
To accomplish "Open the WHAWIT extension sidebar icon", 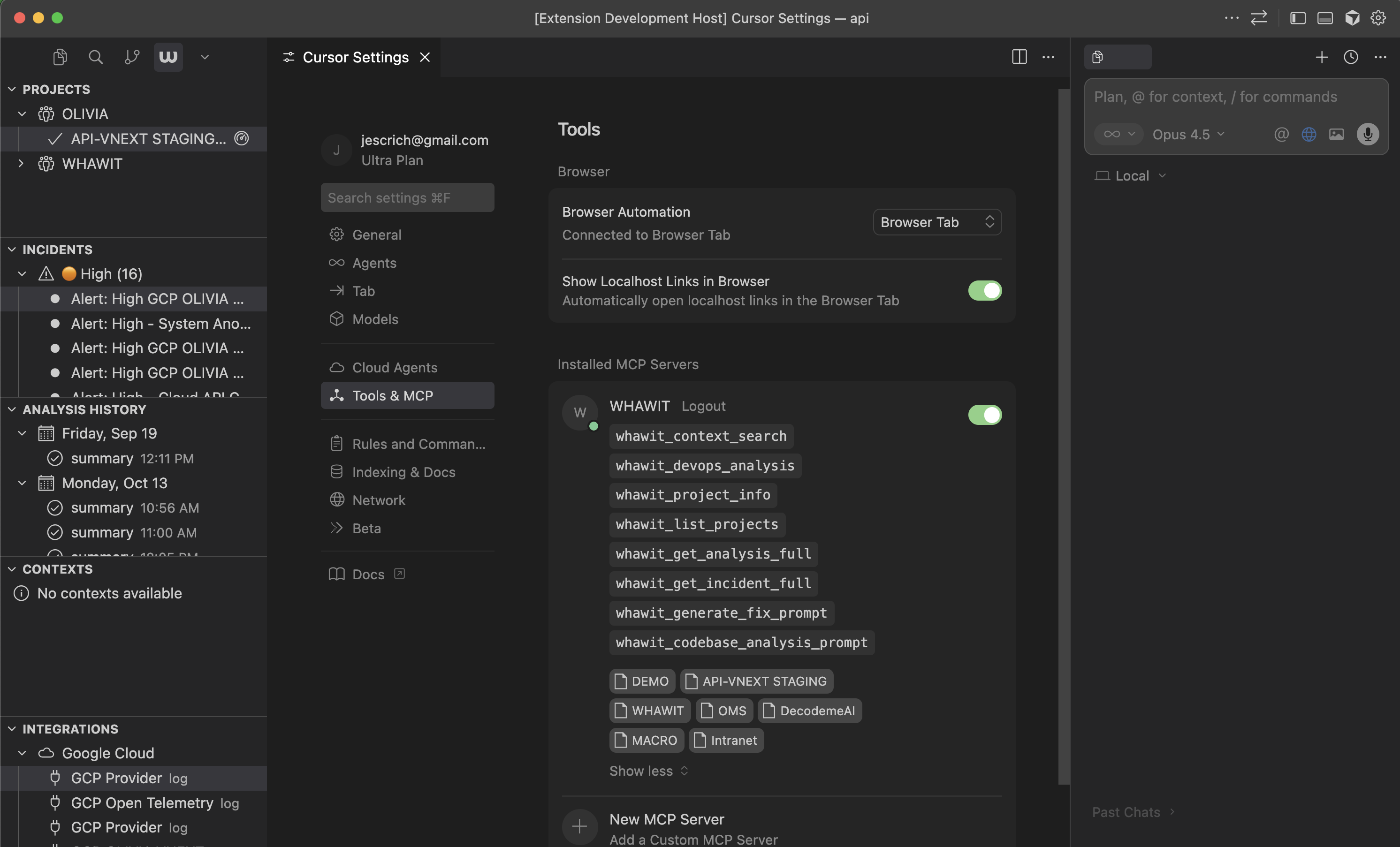I will pyautogui.click(x=168, y=57).
